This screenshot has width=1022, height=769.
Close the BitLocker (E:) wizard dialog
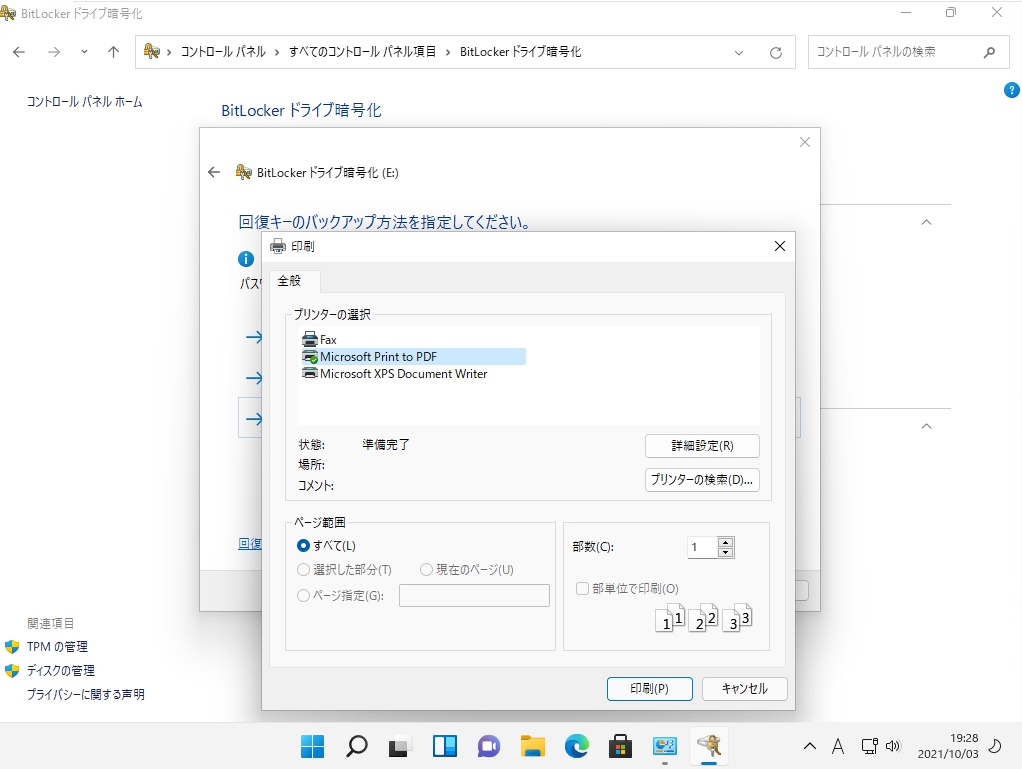click(x=805, y=142)
